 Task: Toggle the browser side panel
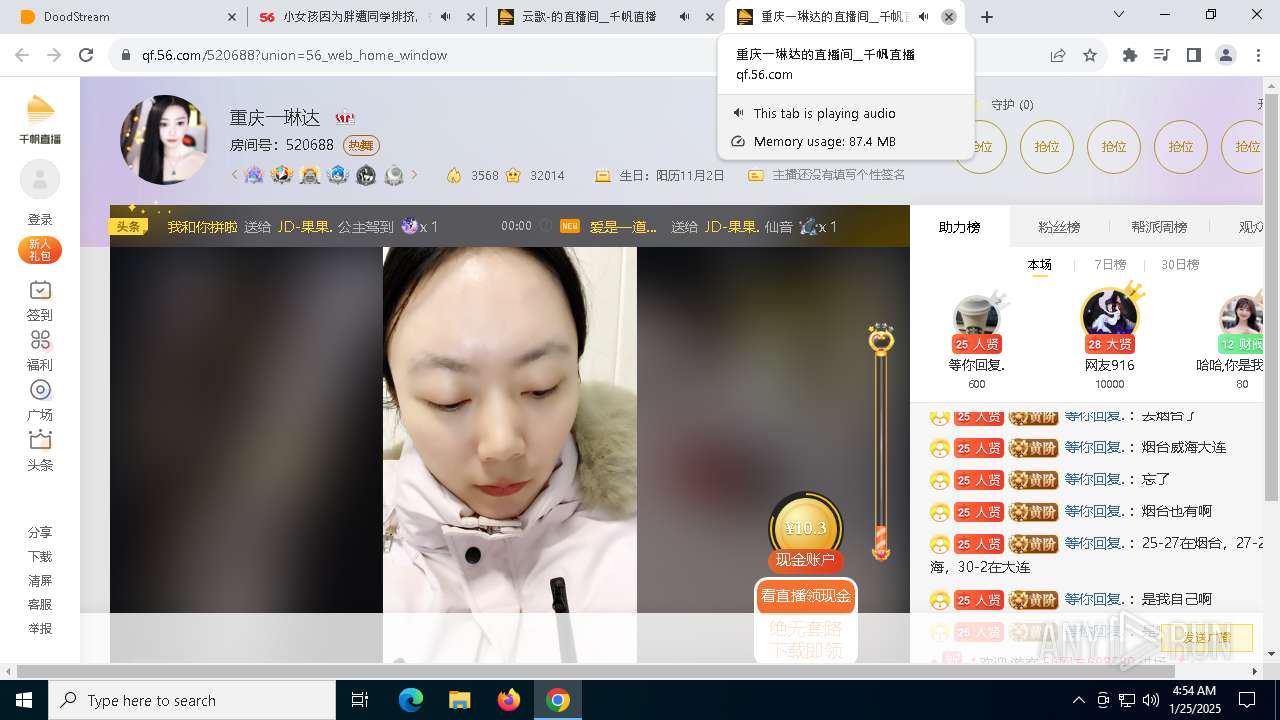pyautogui.click(x=1194, y=55)
